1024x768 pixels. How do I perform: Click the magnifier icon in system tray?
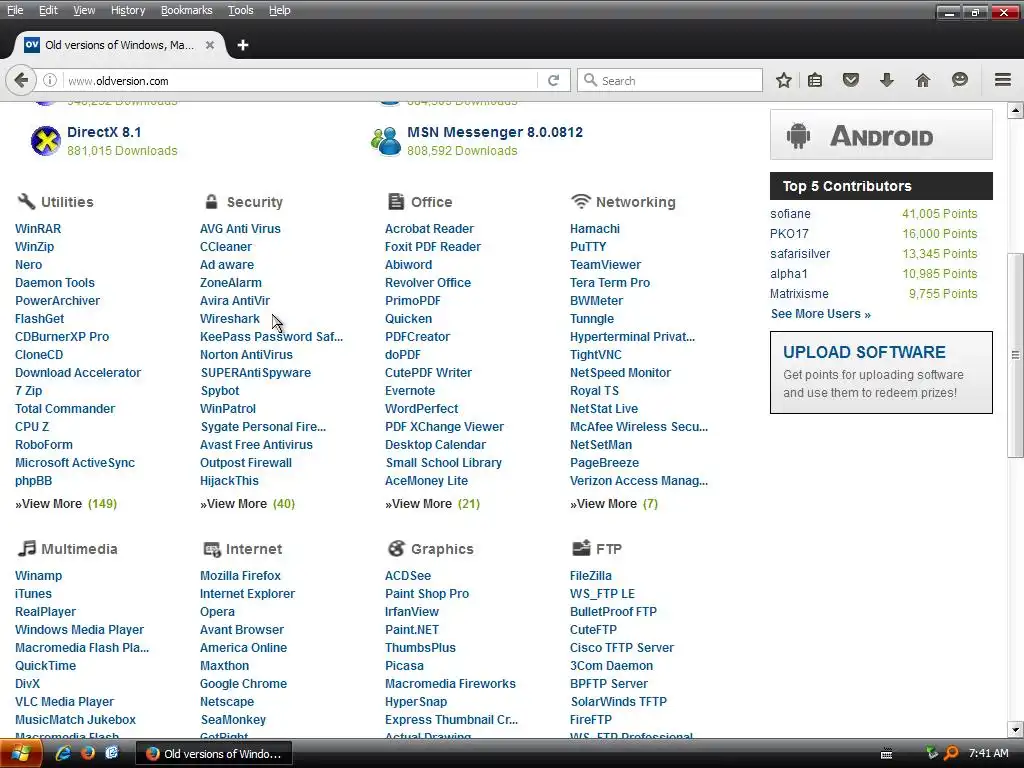coord(951,753)
